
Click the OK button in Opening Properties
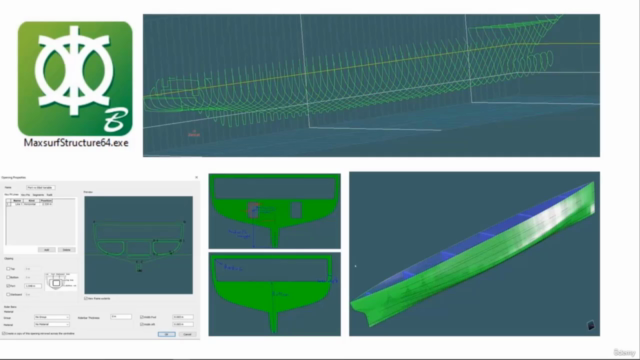tap(167, 334)
